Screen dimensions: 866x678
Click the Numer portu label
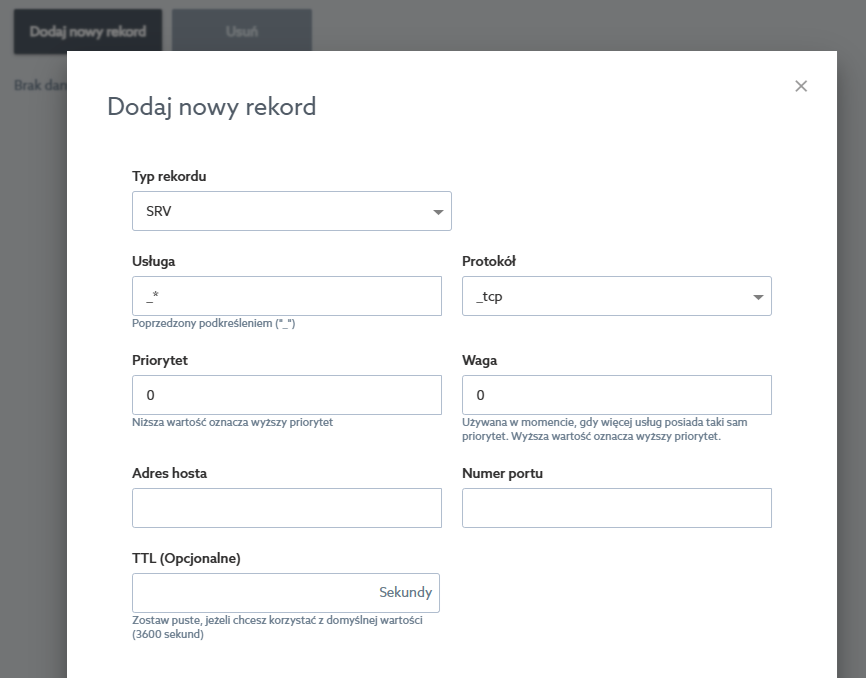point(502,473)
